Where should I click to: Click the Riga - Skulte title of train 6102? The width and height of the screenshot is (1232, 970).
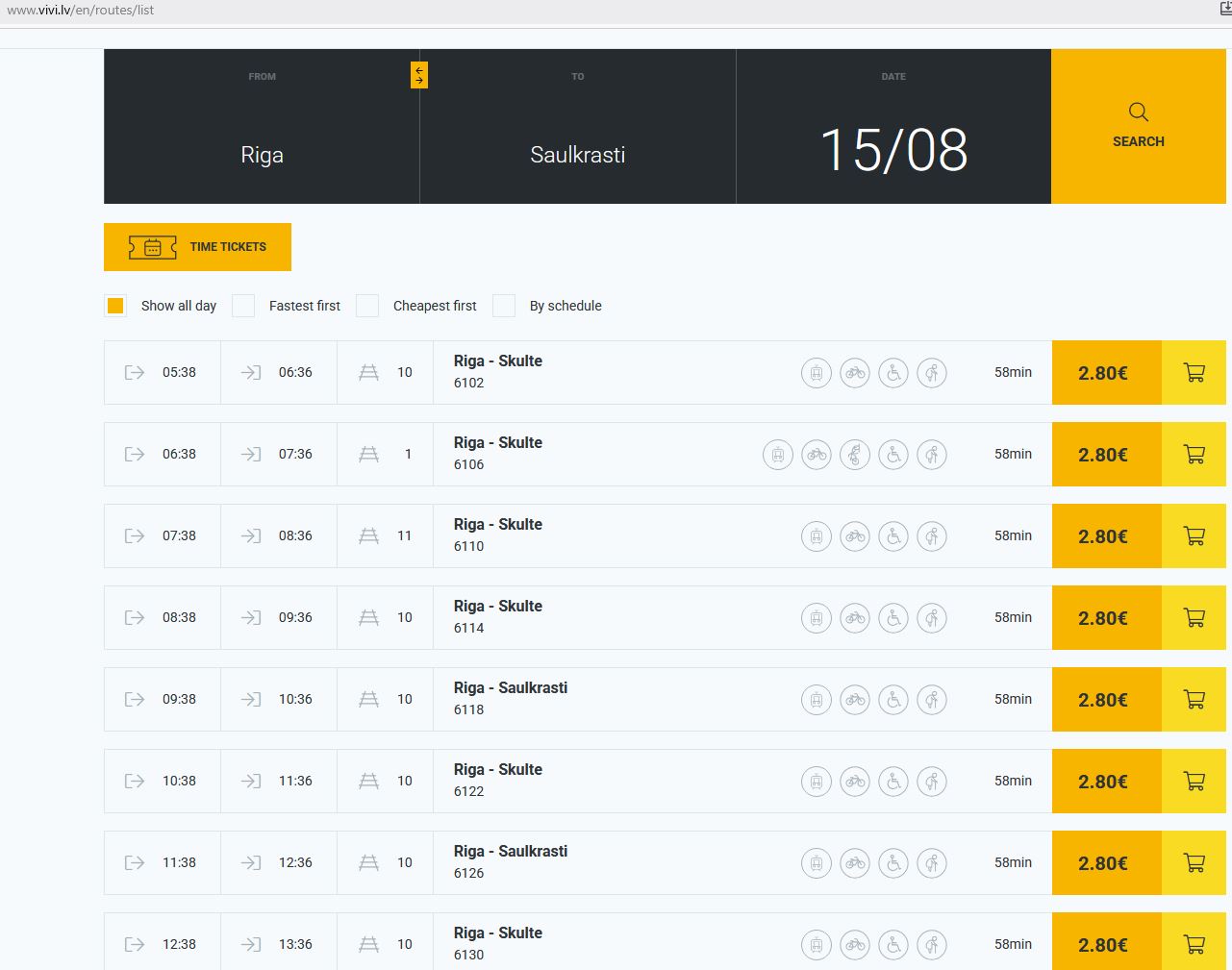498,361
